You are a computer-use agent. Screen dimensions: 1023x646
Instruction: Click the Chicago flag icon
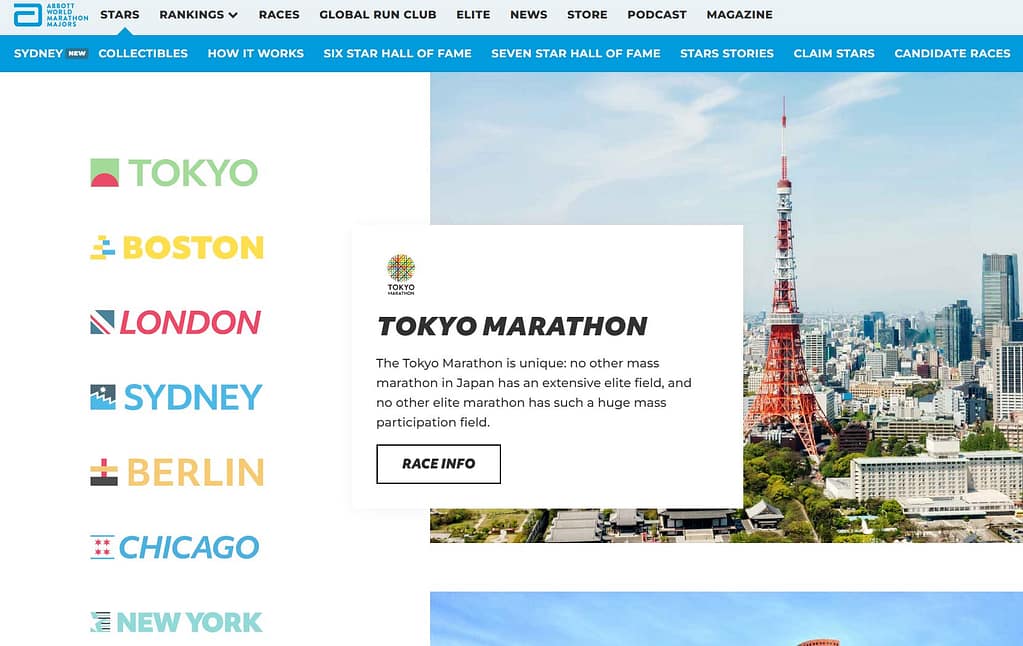tap(102, 547)
